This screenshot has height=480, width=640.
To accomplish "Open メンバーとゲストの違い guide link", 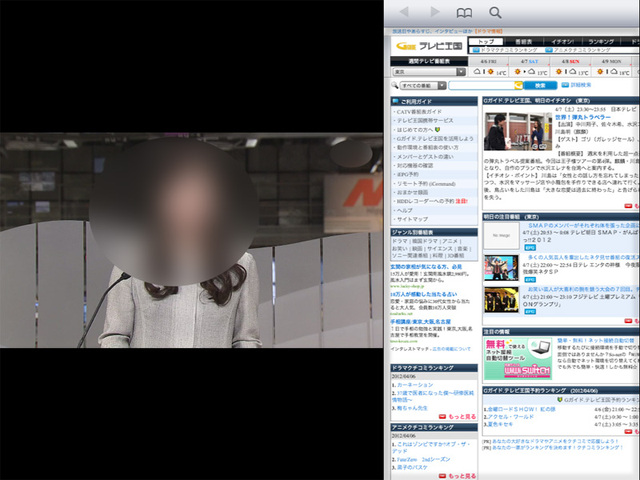I will point(424,156).
